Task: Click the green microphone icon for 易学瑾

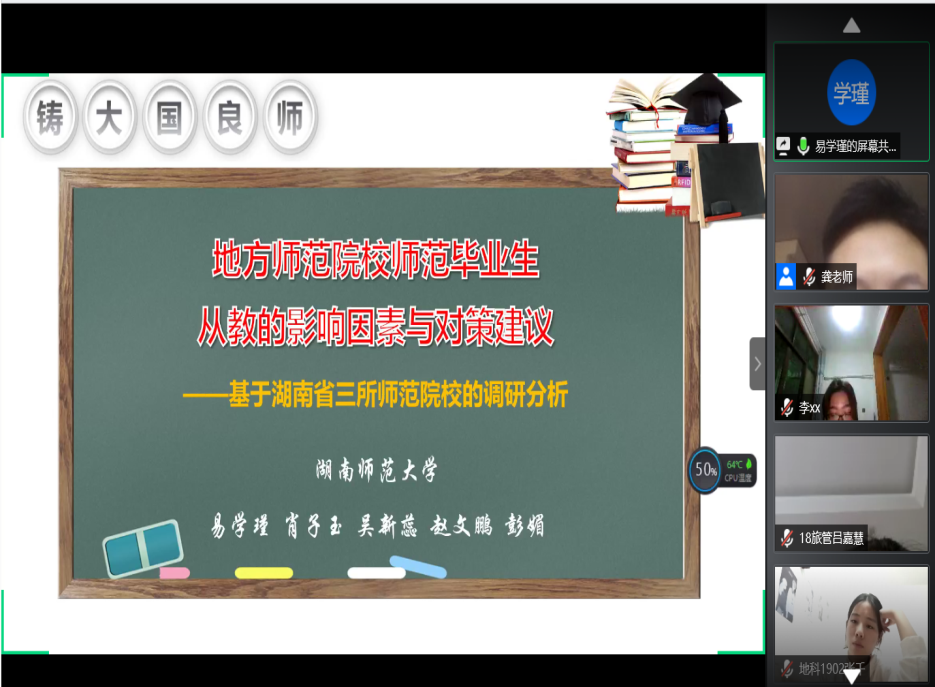Action: 803,146
